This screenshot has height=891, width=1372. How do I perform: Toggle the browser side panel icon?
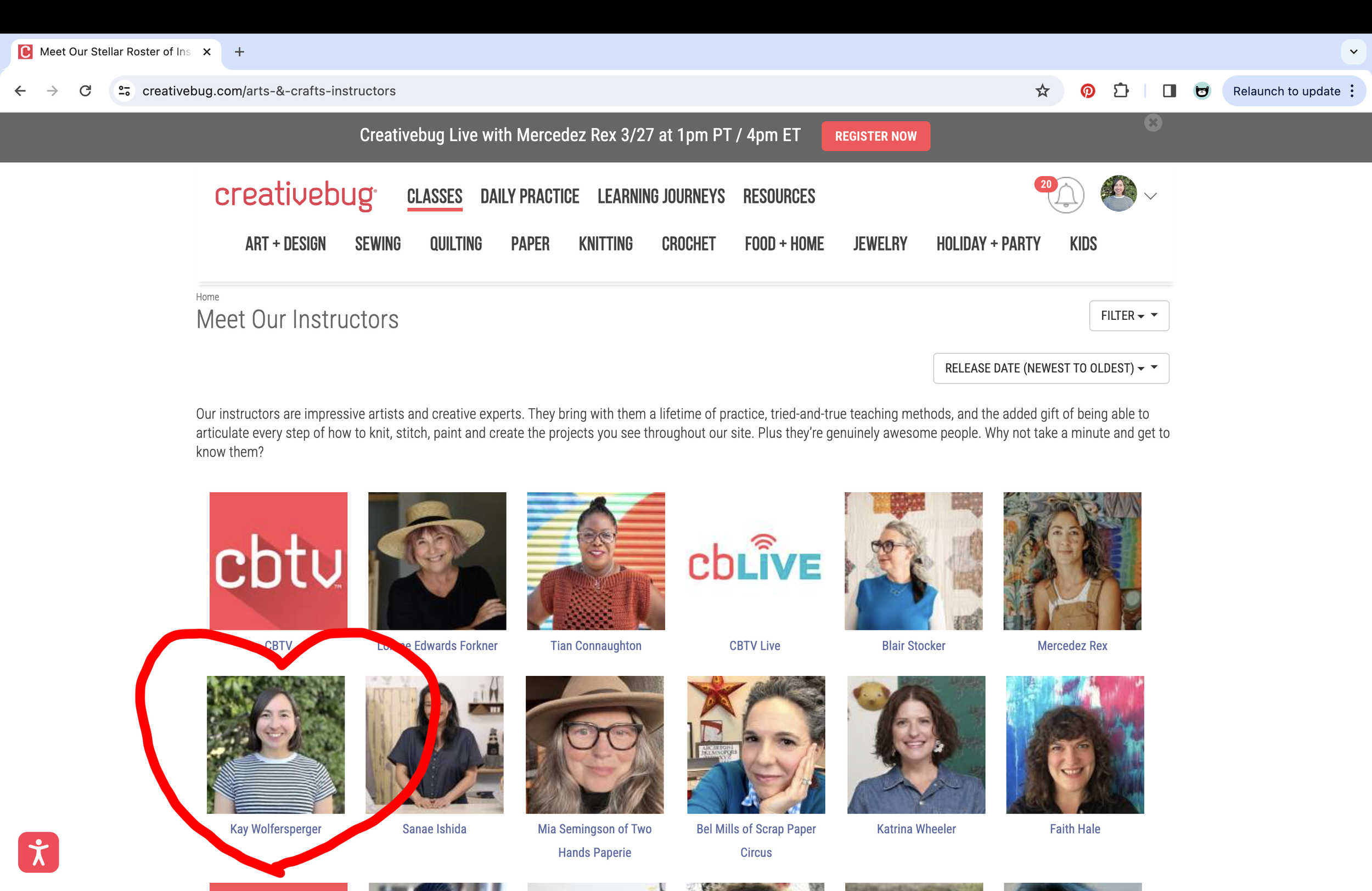click(1169, 91)
